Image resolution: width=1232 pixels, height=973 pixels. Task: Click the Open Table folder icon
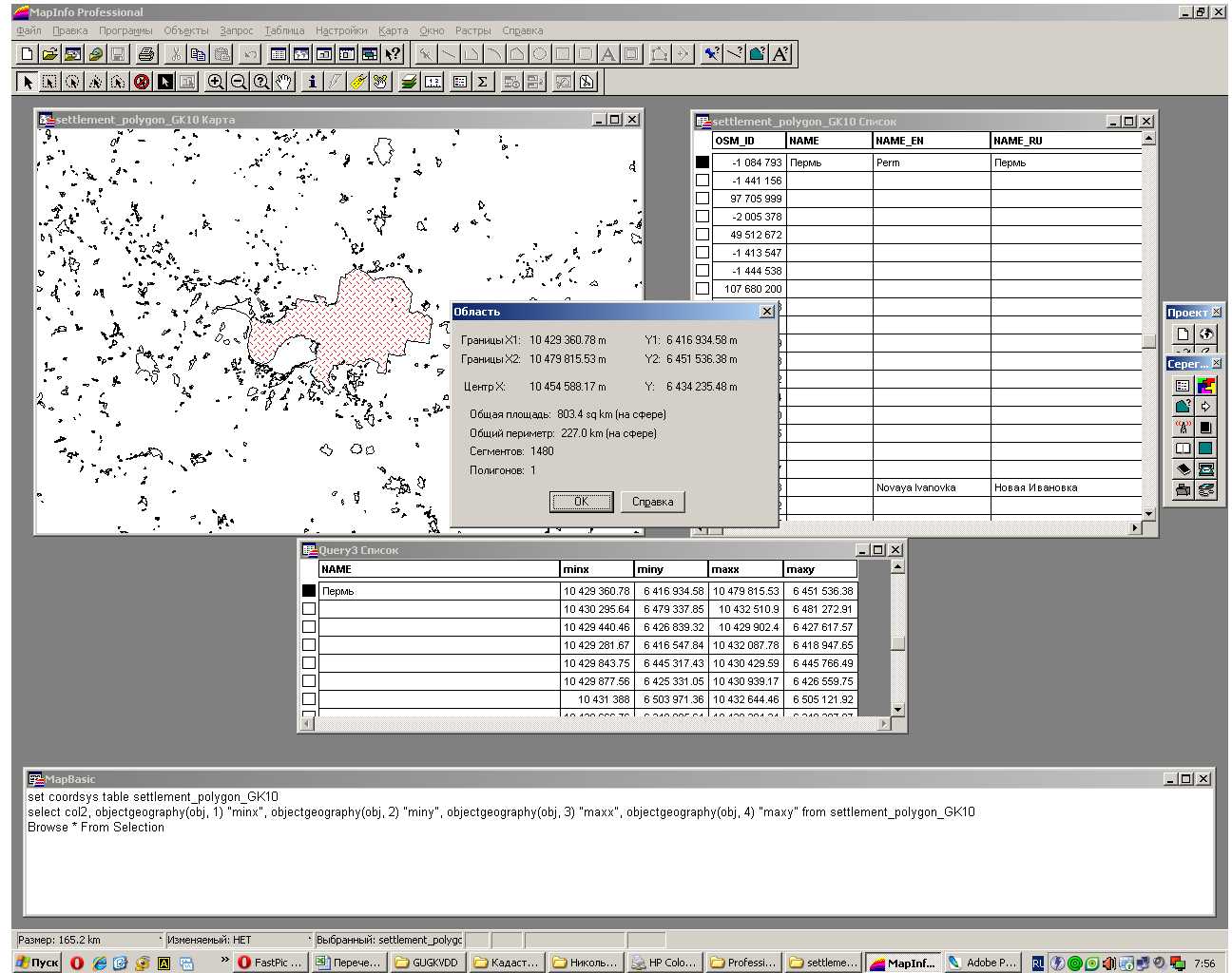(49, 54)
